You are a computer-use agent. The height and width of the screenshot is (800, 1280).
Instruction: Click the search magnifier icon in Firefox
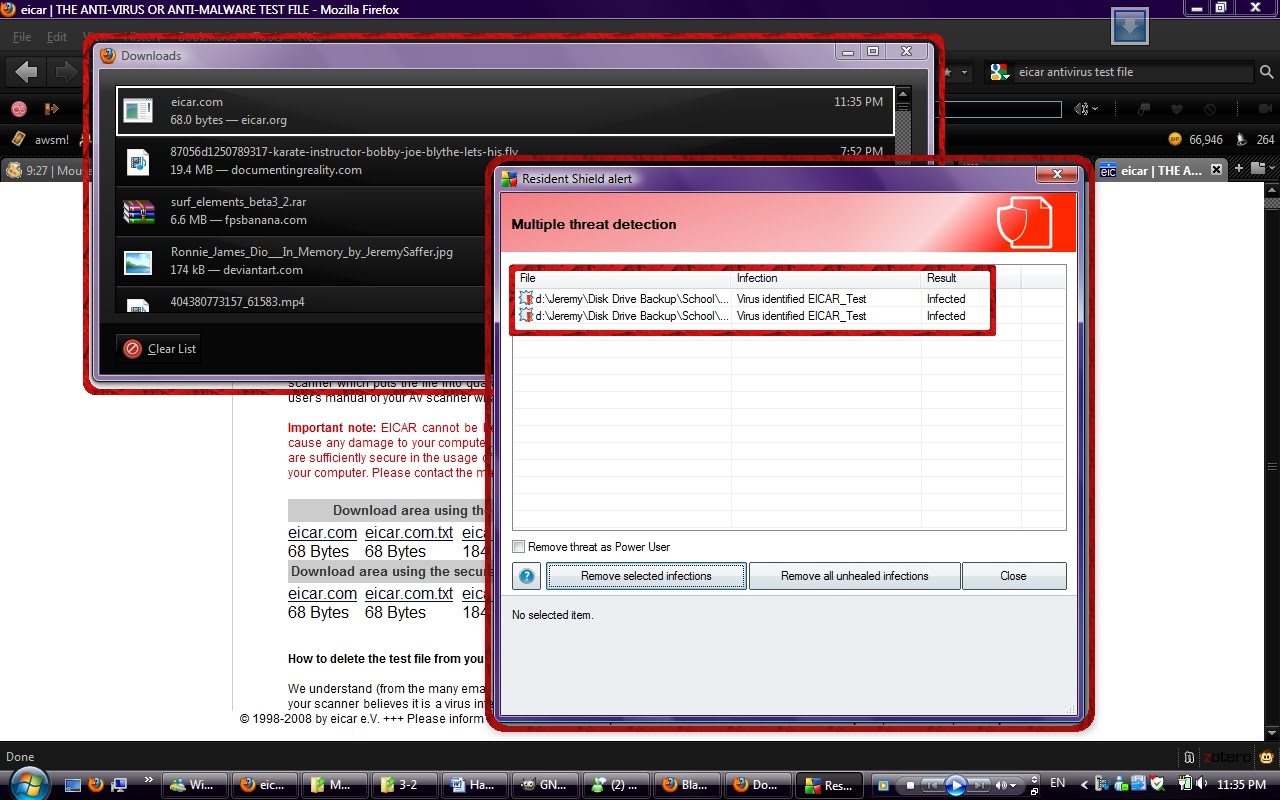click(1267, 72)
